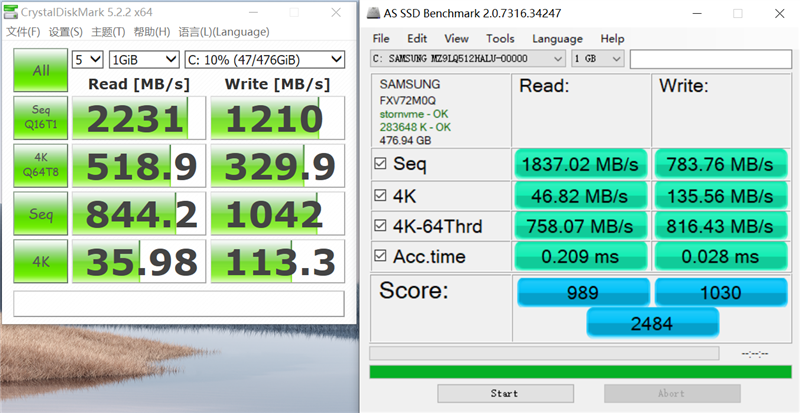Close the AS SSD Benchmark window
800x413 pixels.
780,14
